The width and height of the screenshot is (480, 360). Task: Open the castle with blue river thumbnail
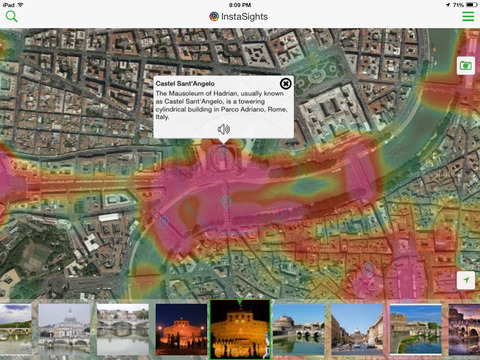(x=298, y=329)
